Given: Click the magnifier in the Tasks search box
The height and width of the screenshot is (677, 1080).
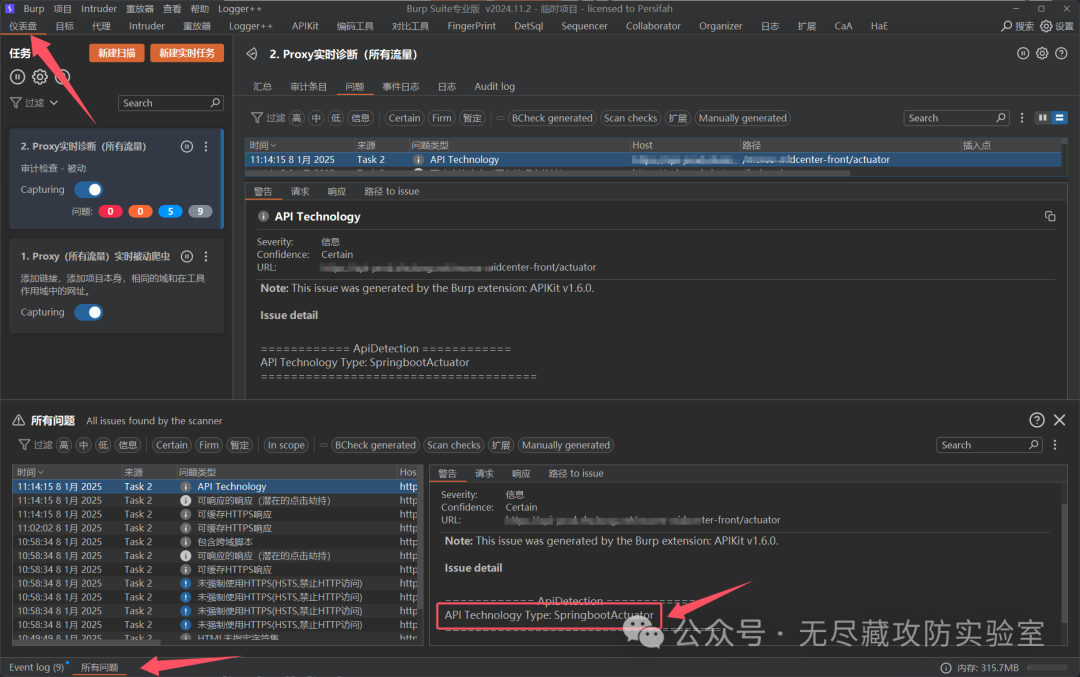Looking at the screenshot, I should pyautogui.click(x=215, y=103).
